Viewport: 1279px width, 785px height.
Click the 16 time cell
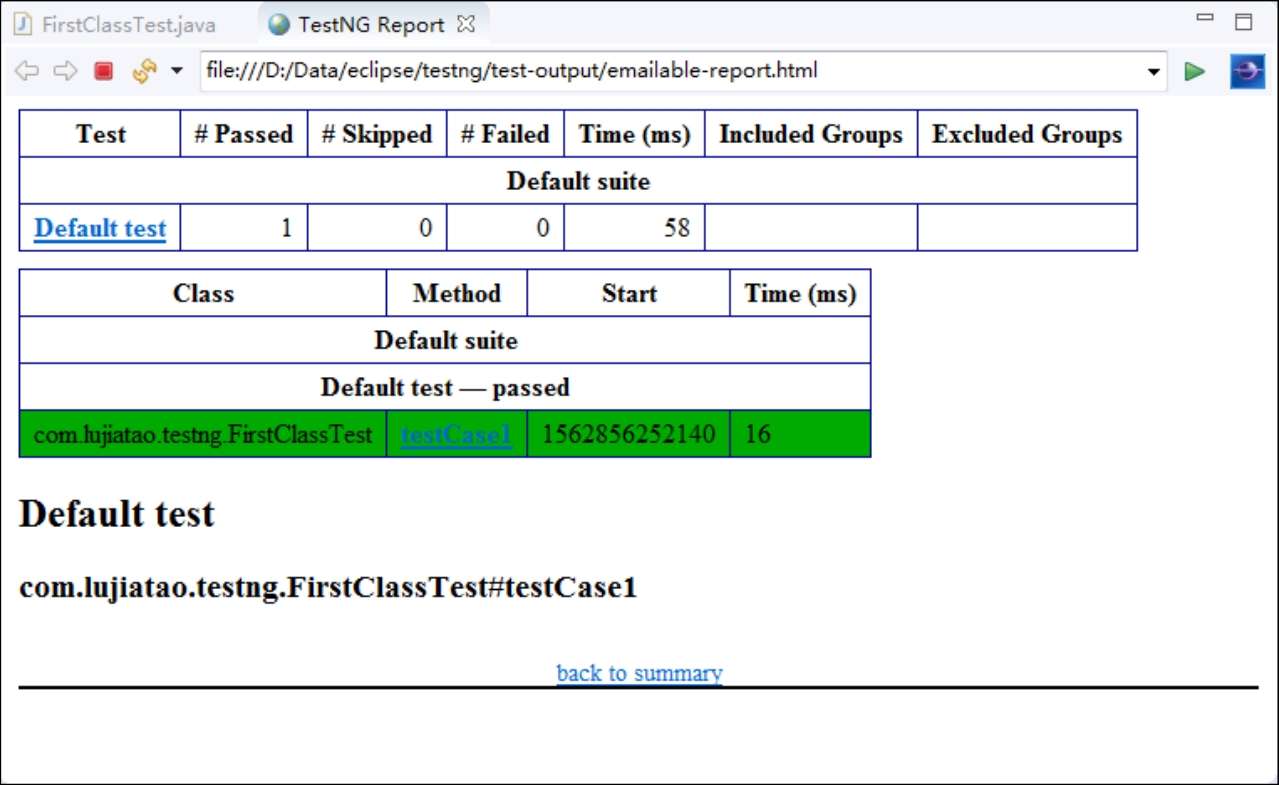click(x=800, y=435)
